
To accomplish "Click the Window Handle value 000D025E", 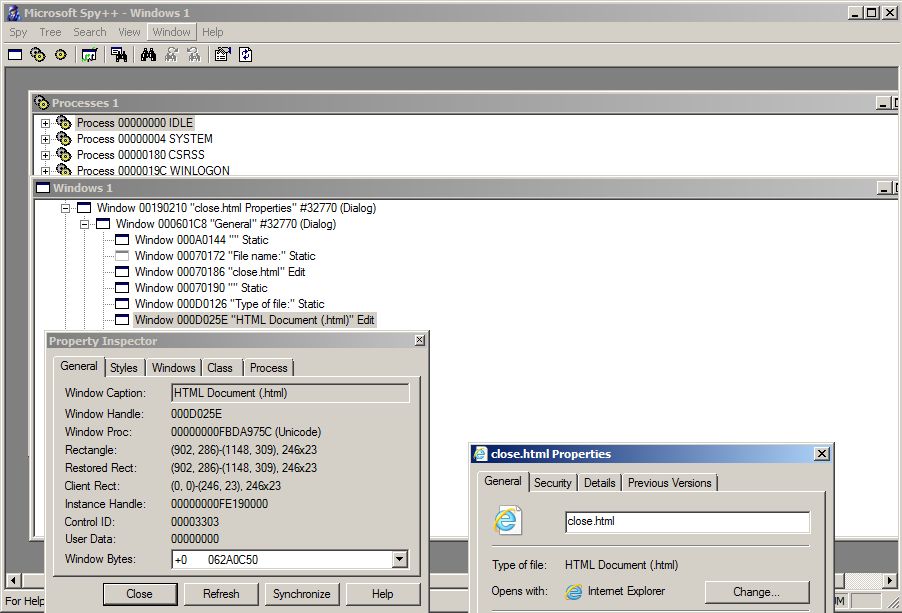I will point(196,414).
